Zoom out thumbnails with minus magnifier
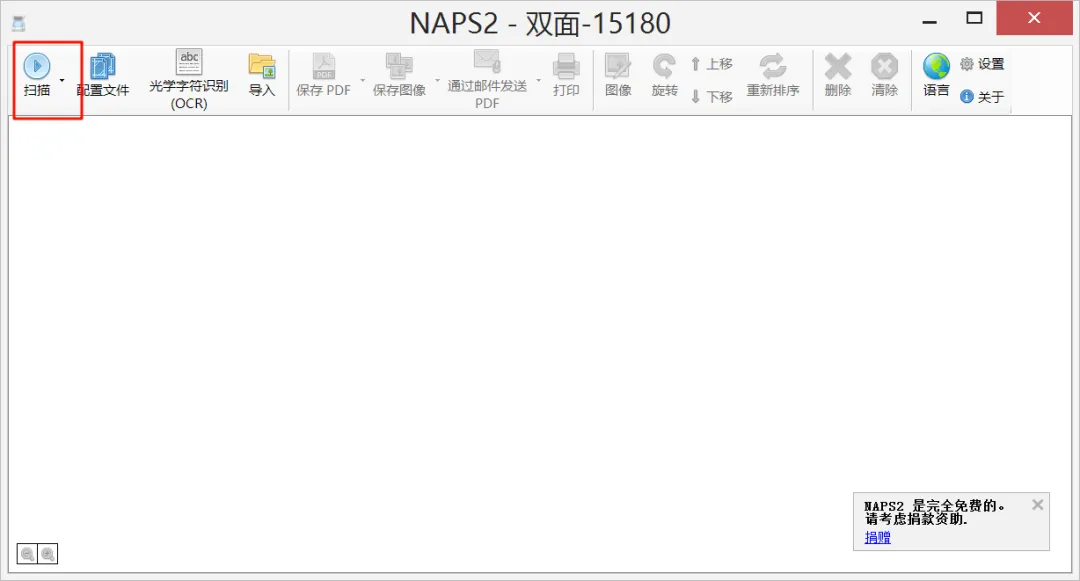1080x581 pixels. (x=28, y=553)
